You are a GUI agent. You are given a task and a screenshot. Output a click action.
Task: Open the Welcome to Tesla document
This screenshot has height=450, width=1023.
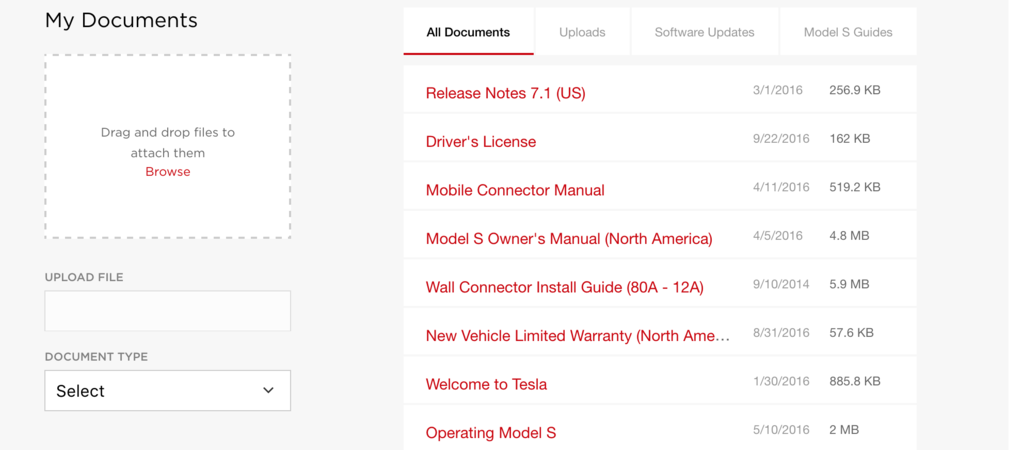coord(486,384)
